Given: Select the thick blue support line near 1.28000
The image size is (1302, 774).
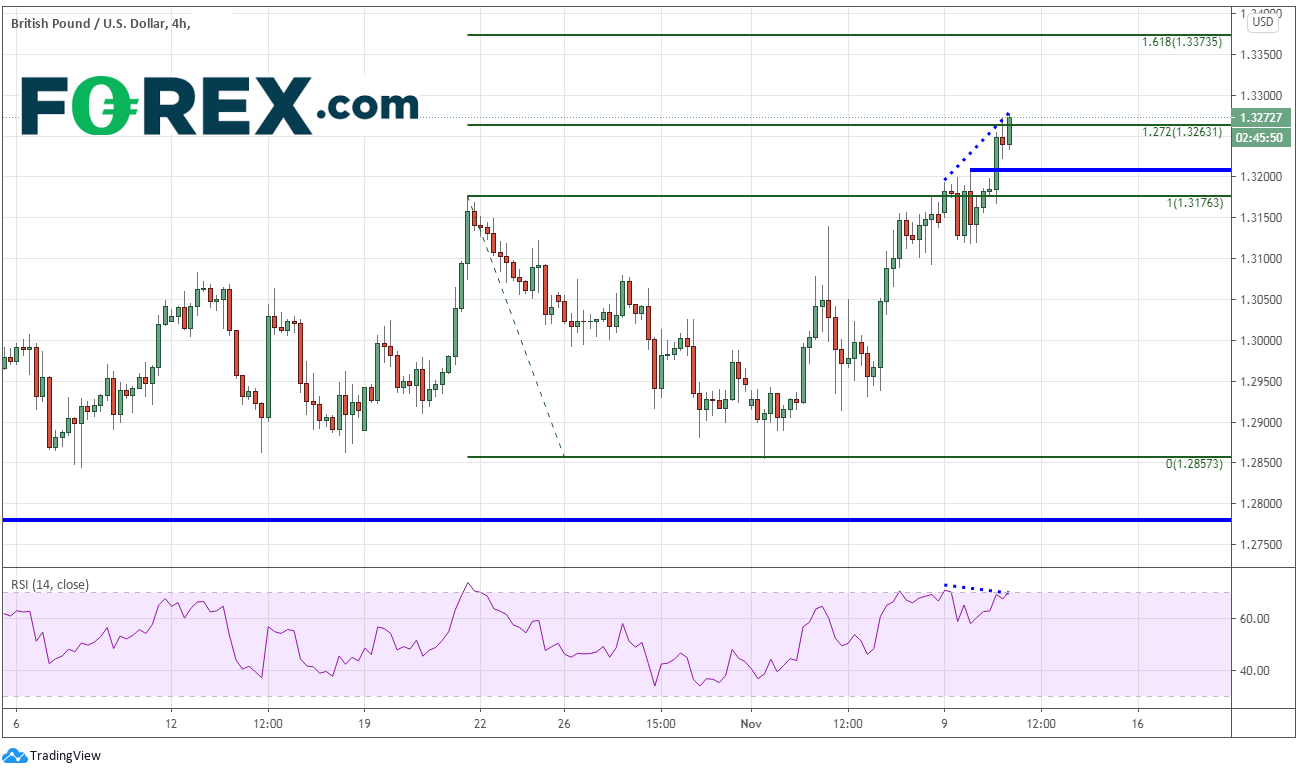Looking at the screenshot, I should pyautogui.click(x=617, y=520).
